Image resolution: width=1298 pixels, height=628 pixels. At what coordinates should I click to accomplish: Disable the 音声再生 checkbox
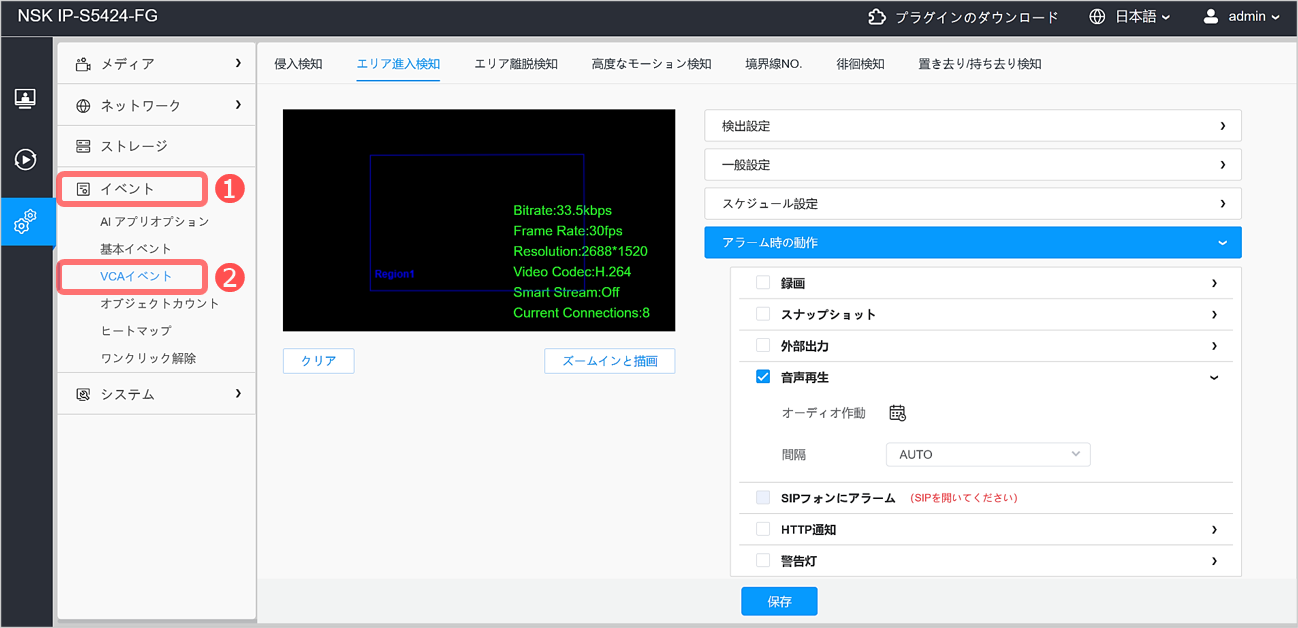pyautogui.click(x=763, y=377)
